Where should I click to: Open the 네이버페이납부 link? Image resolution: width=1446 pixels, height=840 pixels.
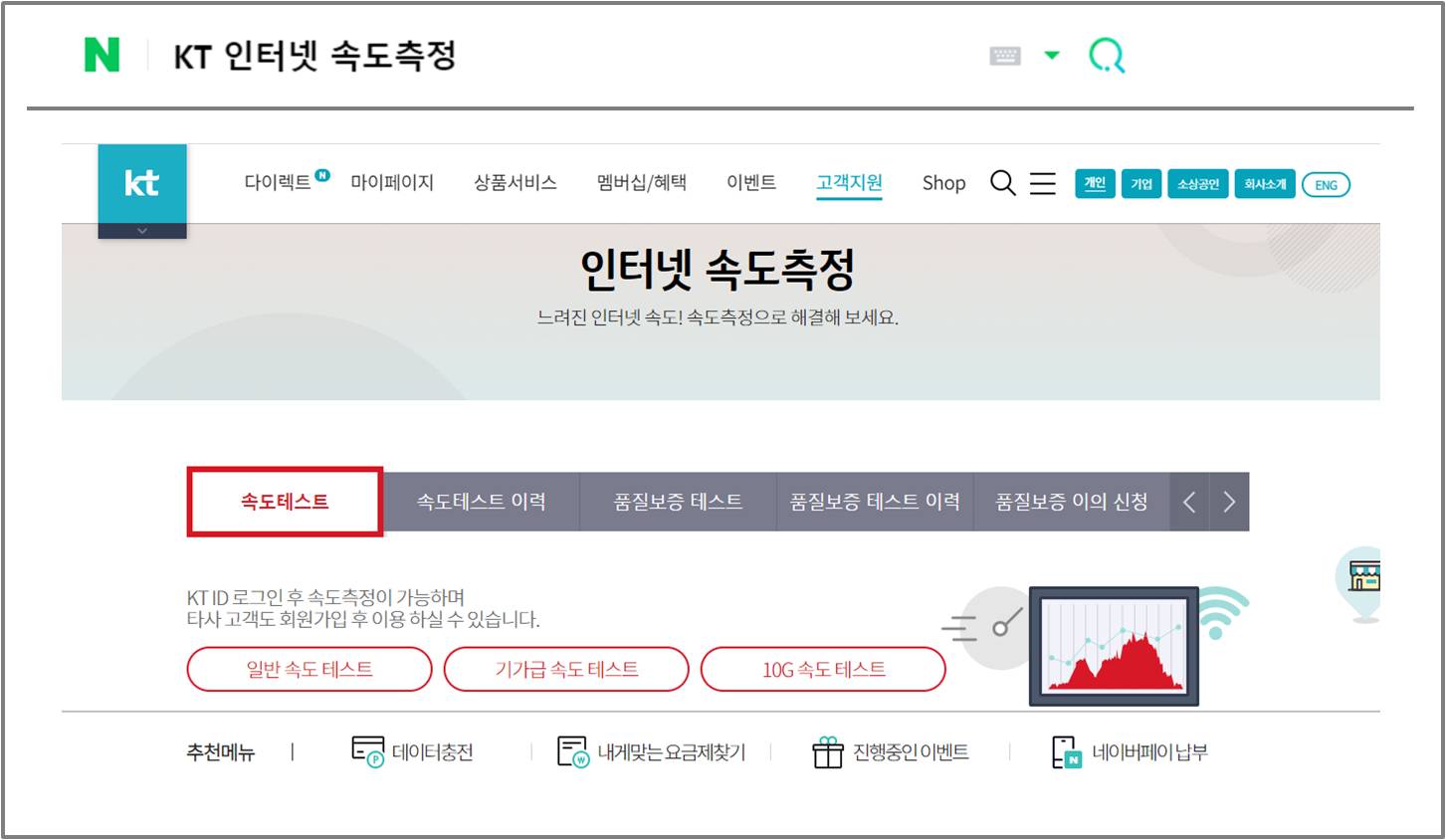[1149, 752]
